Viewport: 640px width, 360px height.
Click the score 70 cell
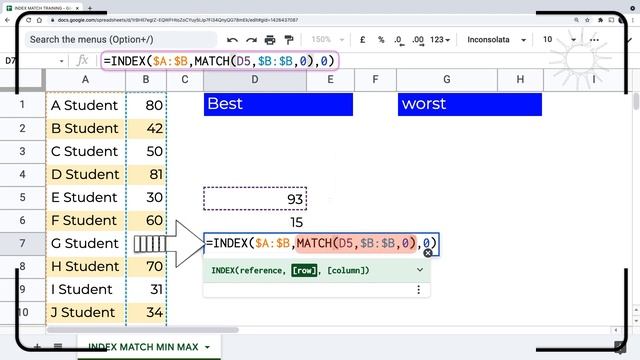146,266
